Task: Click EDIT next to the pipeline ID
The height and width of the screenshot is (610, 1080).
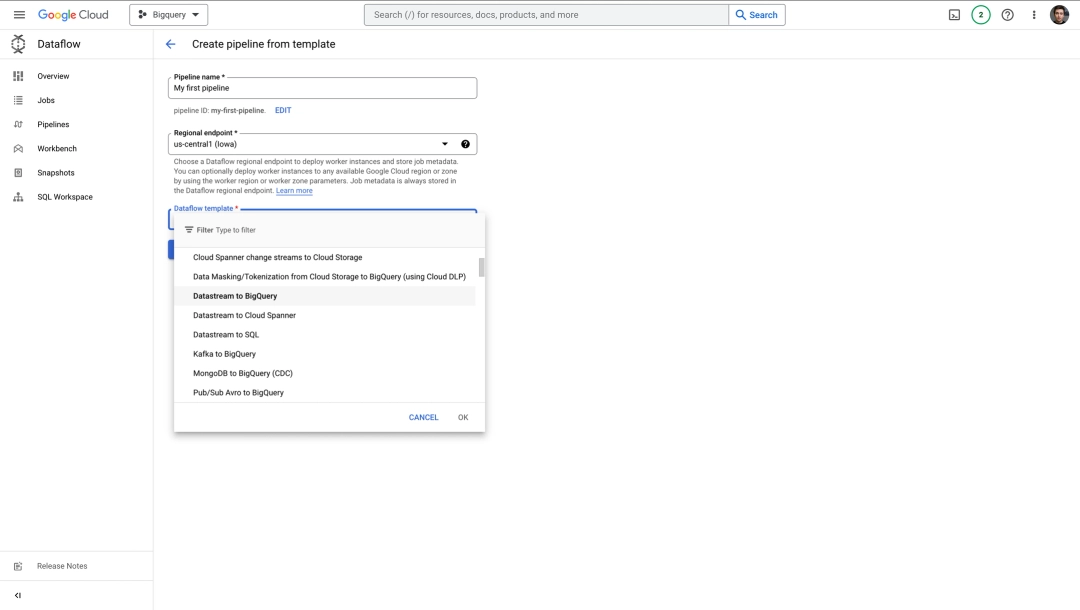Action: click(283, 110)
